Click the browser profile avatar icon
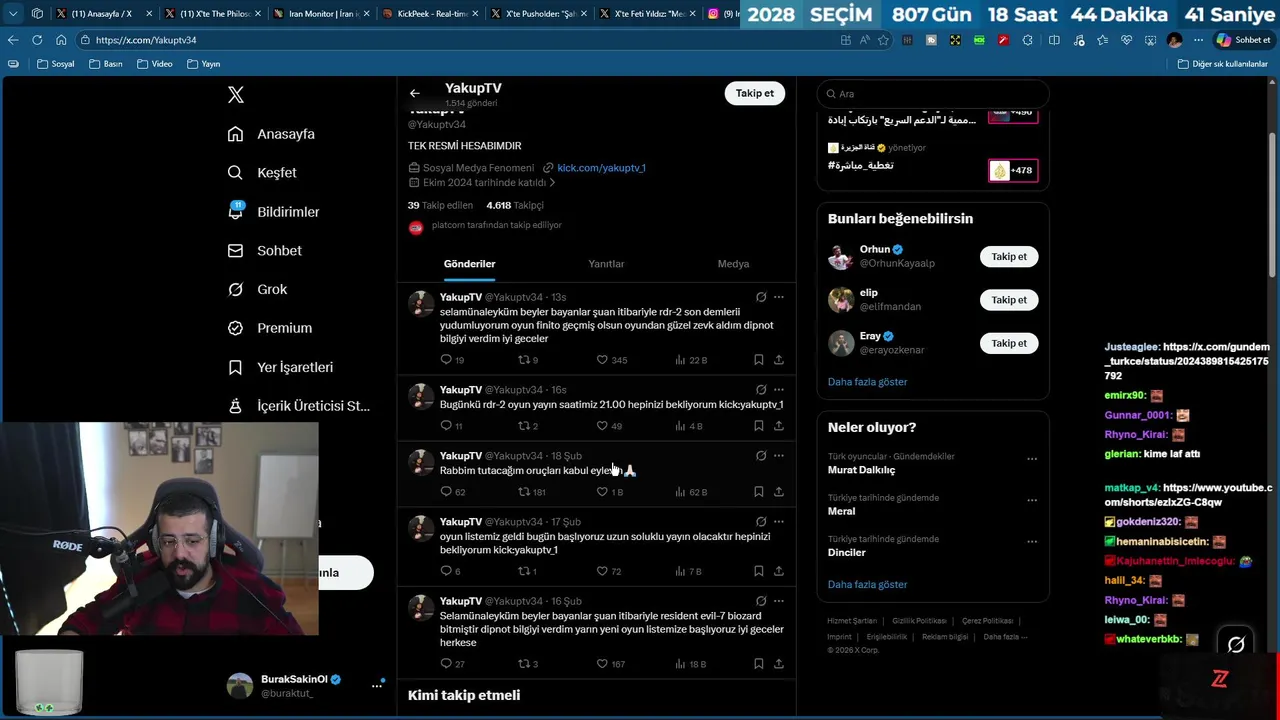This screenshot has width=1280, height=720. [x=1174, y=40]
